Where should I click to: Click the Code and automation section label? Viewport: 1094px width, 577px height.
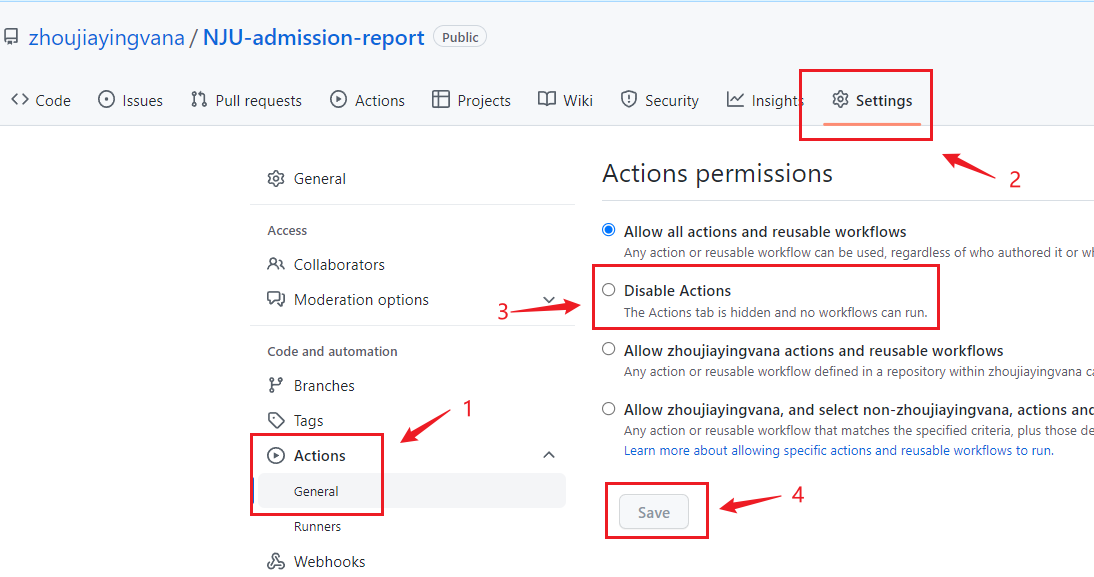[x=332, y=352]
